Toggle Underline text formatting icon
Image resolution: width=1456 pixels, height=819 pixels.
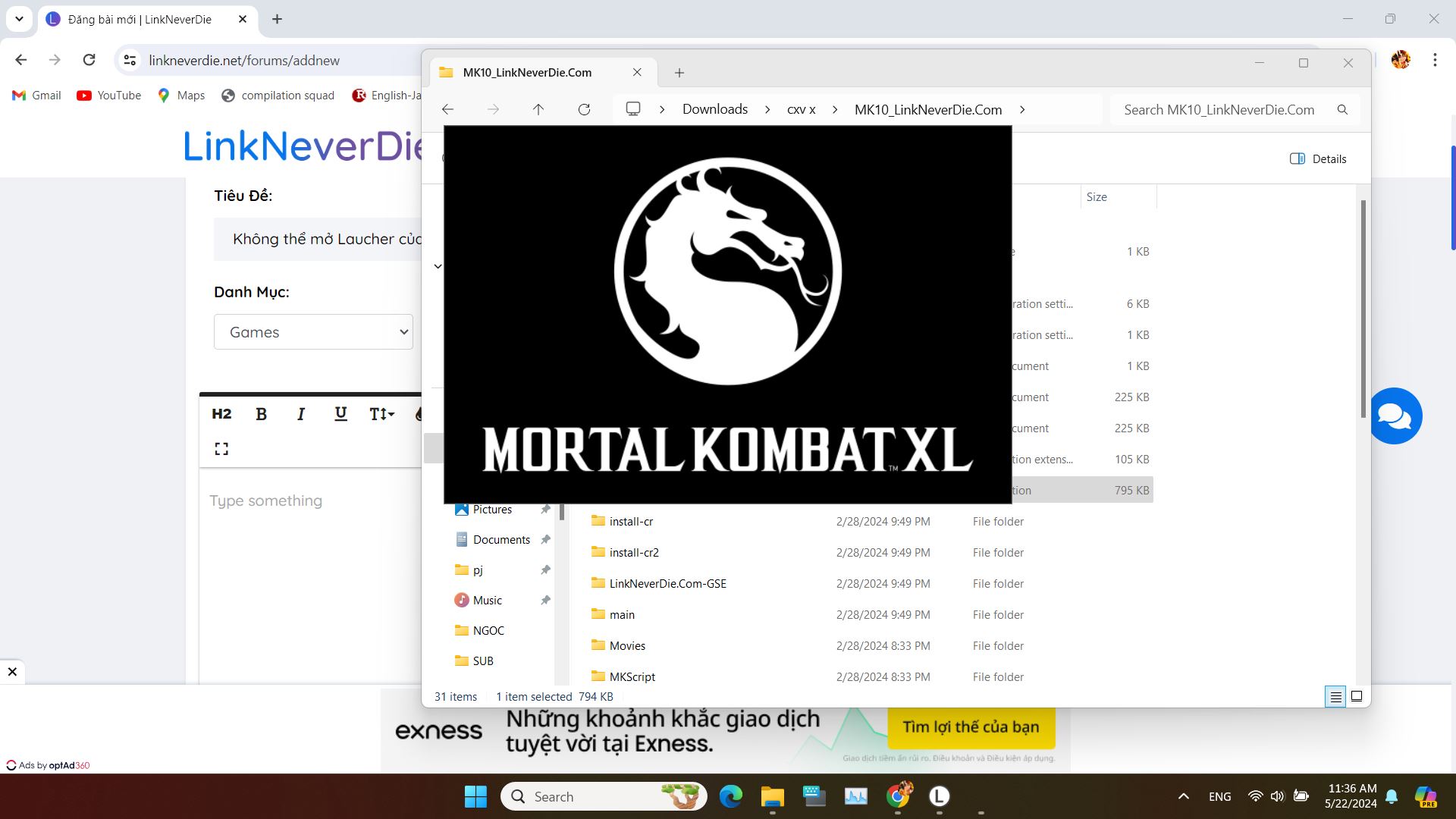(x=341, y=413)
